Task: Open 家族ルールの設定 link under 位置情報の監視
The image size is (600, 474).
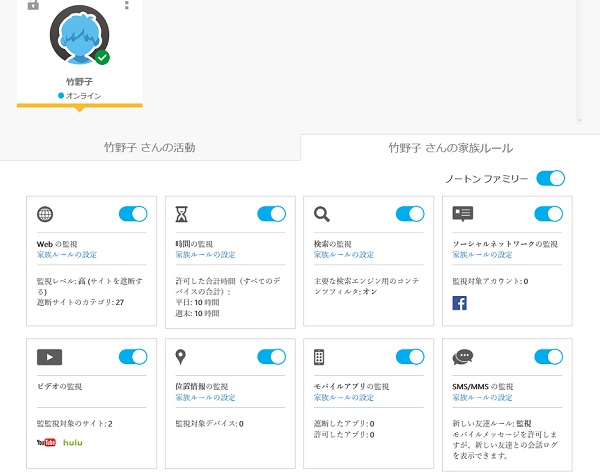Action: coord(205,397)
